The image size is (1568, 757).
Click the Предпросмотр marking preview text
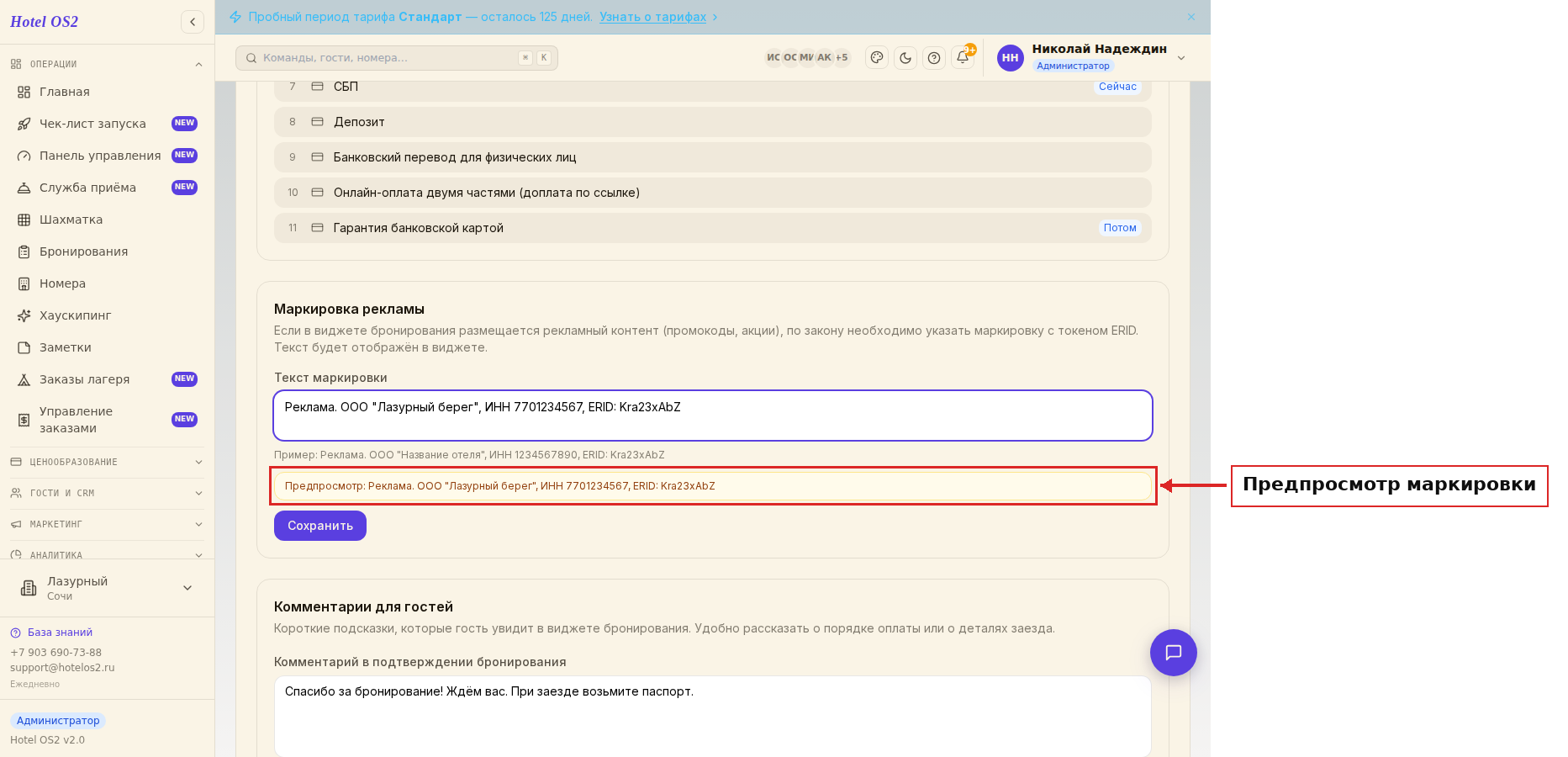(x=499, y=486)
